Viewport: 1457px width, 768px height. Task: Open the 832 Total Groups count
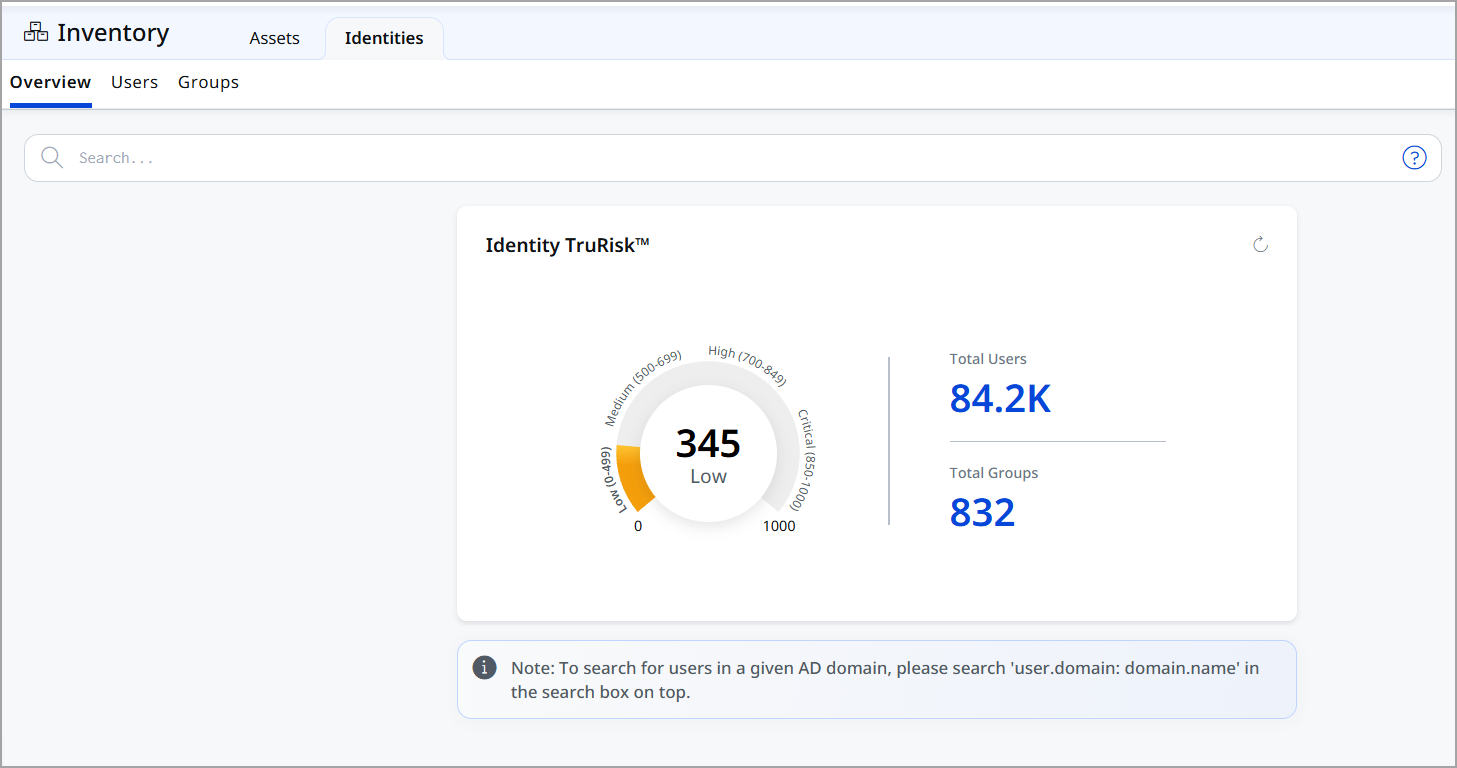click(x=982, y=512)
